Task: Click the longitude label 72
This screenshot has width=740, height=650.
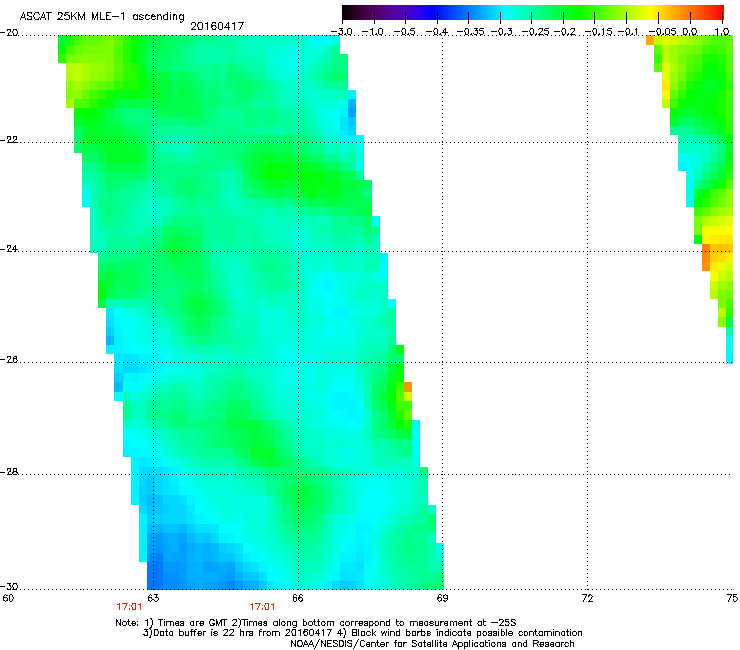Action: [588, 598]
